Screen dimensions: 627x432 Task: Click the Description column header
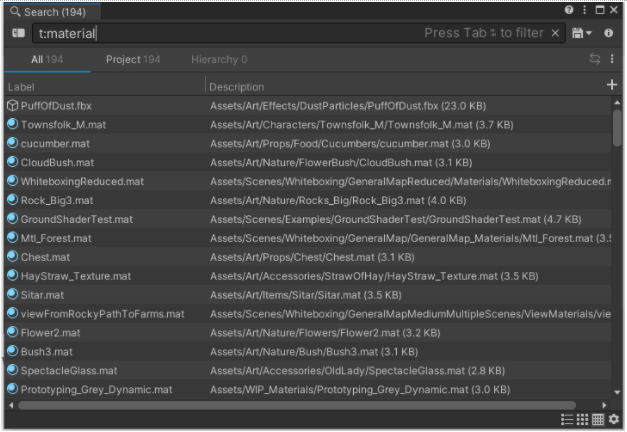coord(237,87)
